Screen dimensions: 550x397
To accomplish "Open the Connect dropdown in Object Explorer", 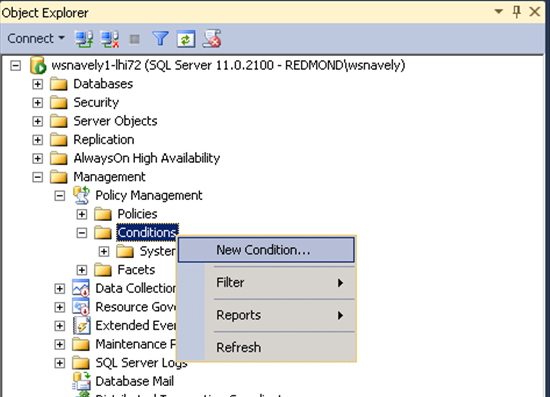I will coord(36,38).
